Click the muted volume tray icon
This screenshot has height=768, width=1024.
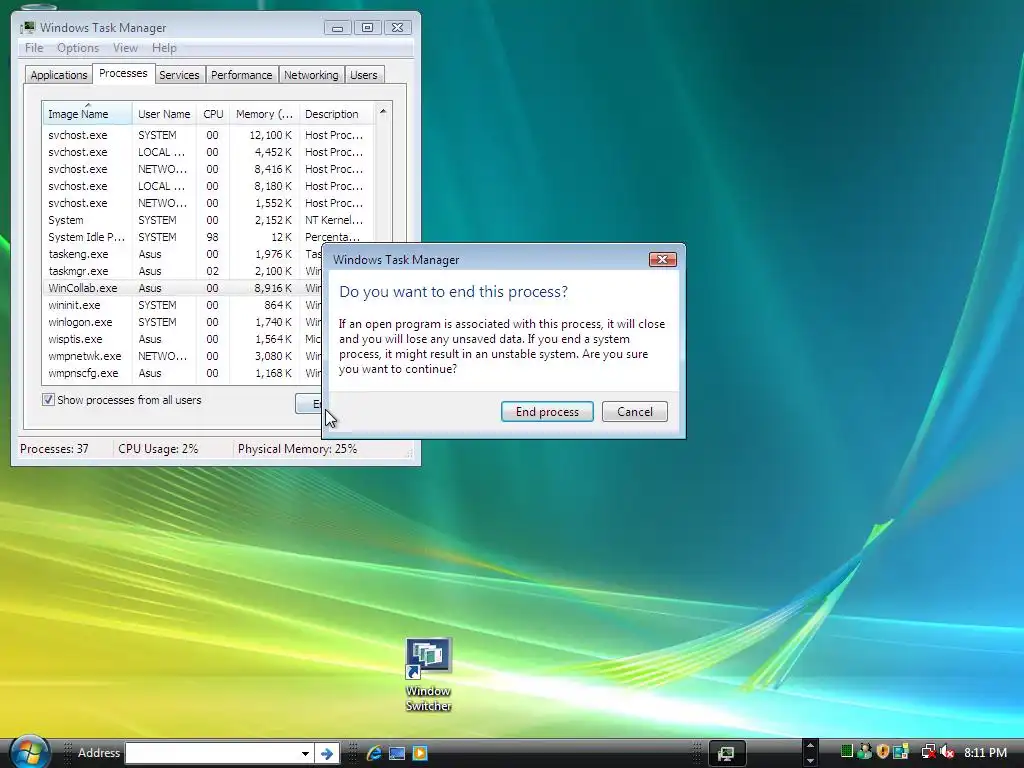[947, 752]
